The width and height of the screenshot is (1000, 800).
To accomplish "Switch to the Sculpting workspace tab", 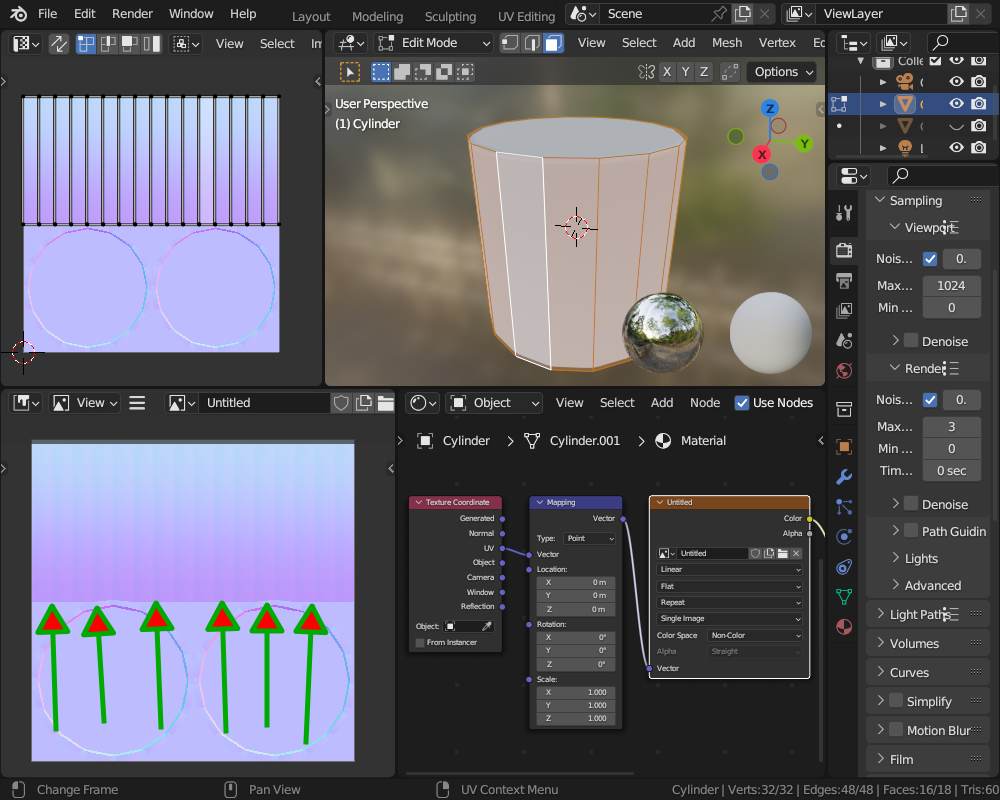I will pyautogui.click(x=450, y=17).
